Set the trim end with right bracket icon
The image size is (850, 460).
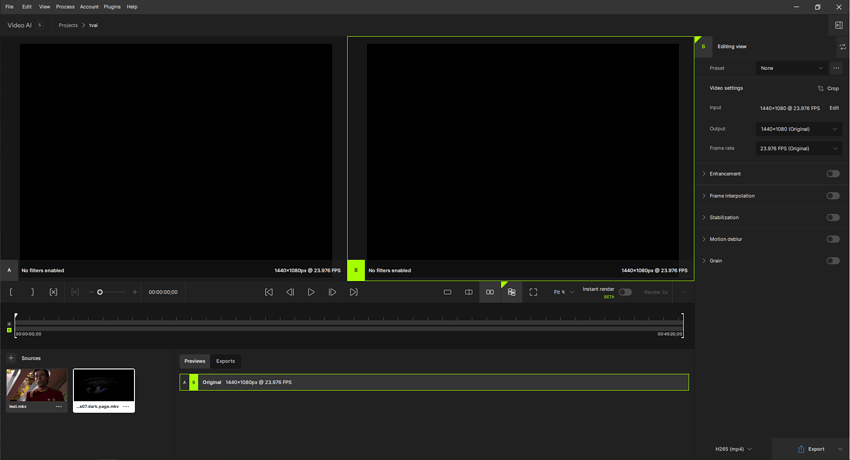[33, 292]
